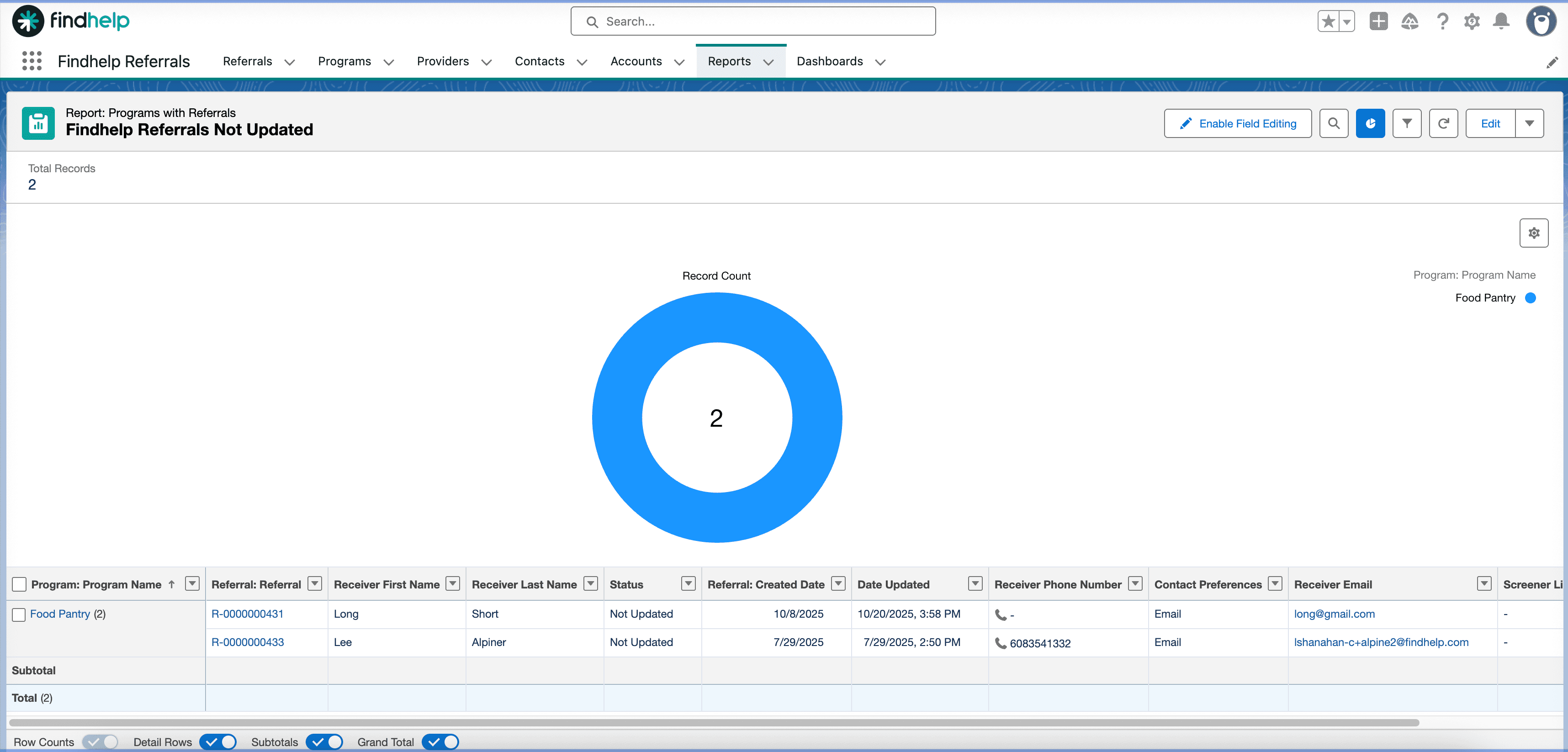Select the header row checkbox
Image resolution: width=1568 pixels, height=752 pixels.
(x=20, y=584)
